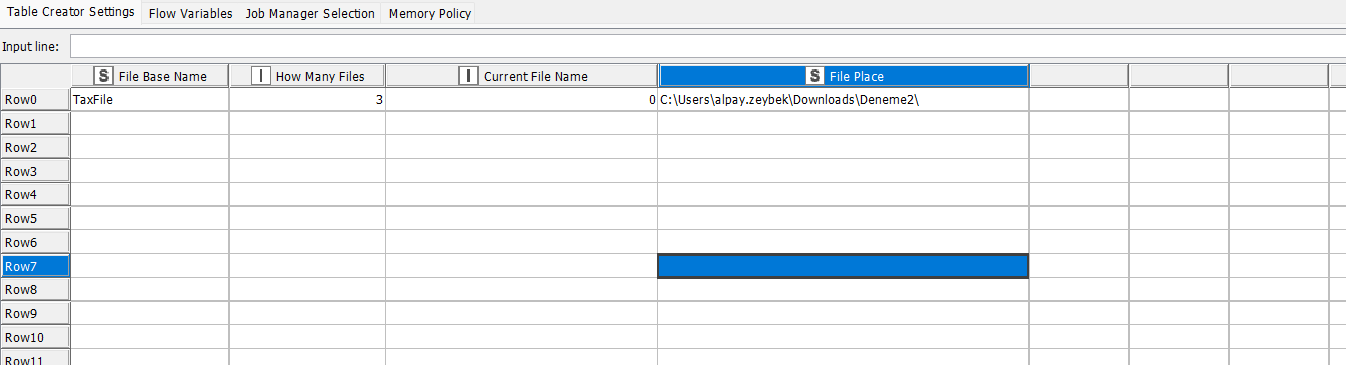Click the String type icon of File Base Name

click(x=103, y=76)
